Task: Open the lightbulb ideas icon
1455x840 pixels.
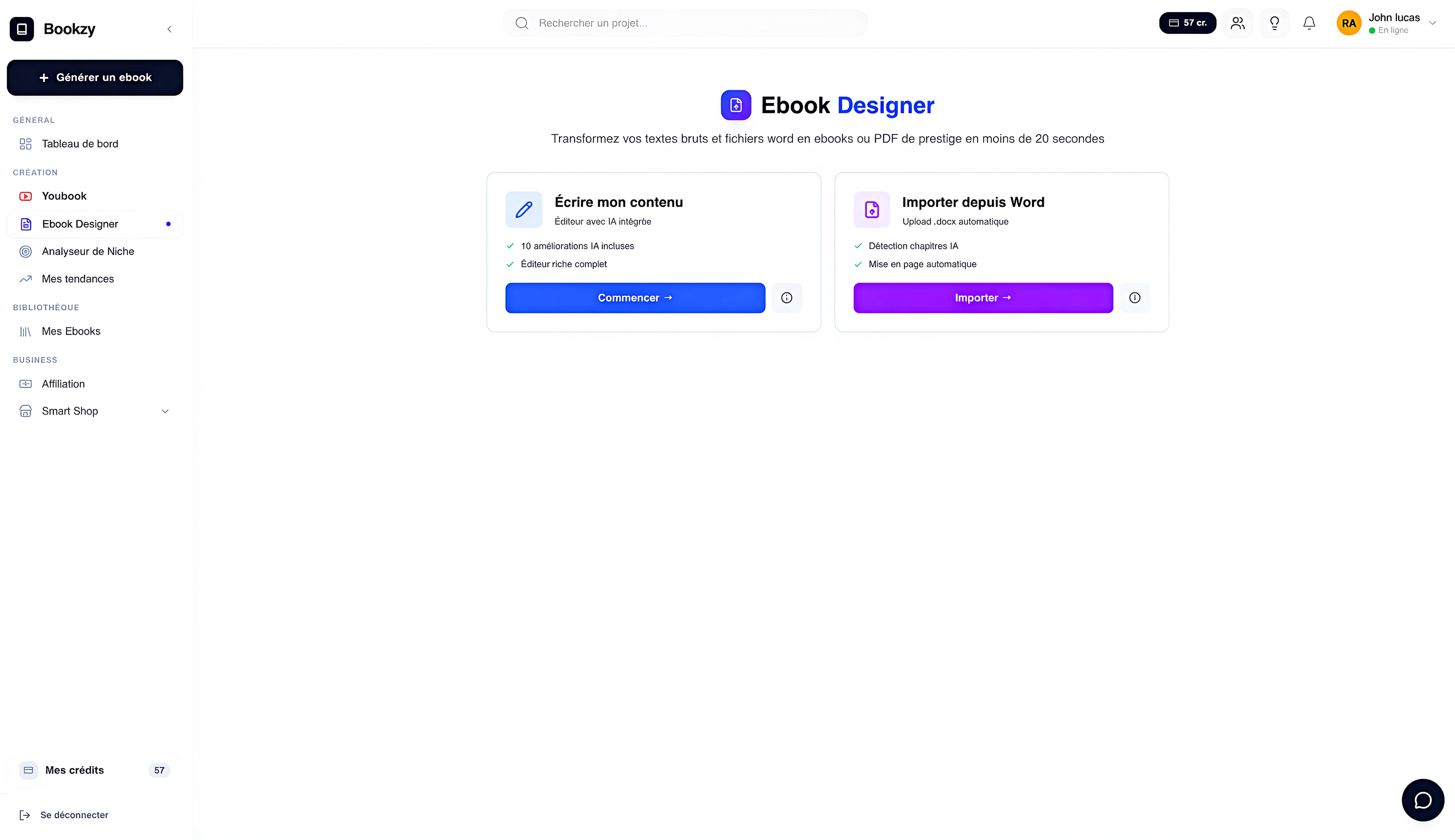Action: (x=1274, y=23)
